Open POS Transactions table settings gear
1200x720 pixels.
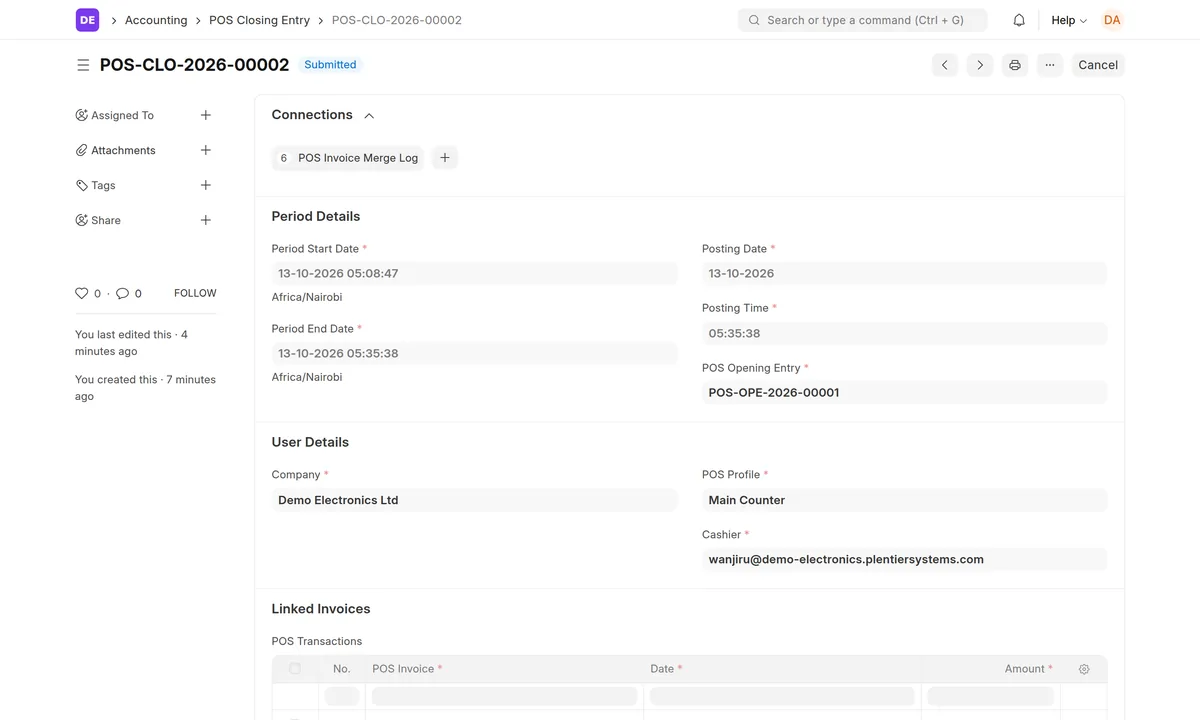point(1084,669)
